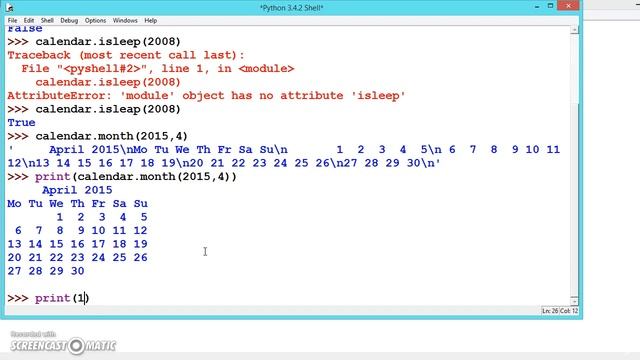The height and width of the screenshot is (360, 640).
Task: Minimize the Python 3.4.2 Shell window
Action: (x=537, y=6)
